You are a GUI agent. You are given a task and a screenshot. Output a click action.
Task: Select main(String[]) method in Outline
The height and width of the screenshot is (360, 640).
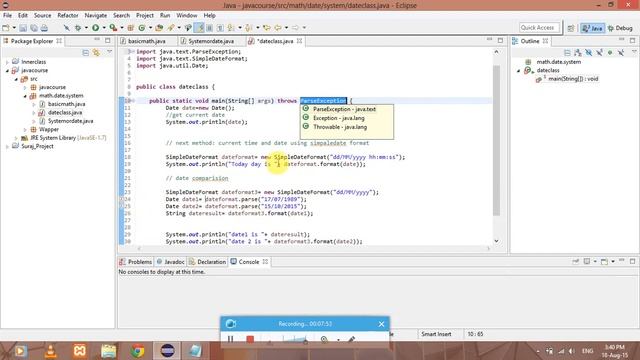(572, 79)
